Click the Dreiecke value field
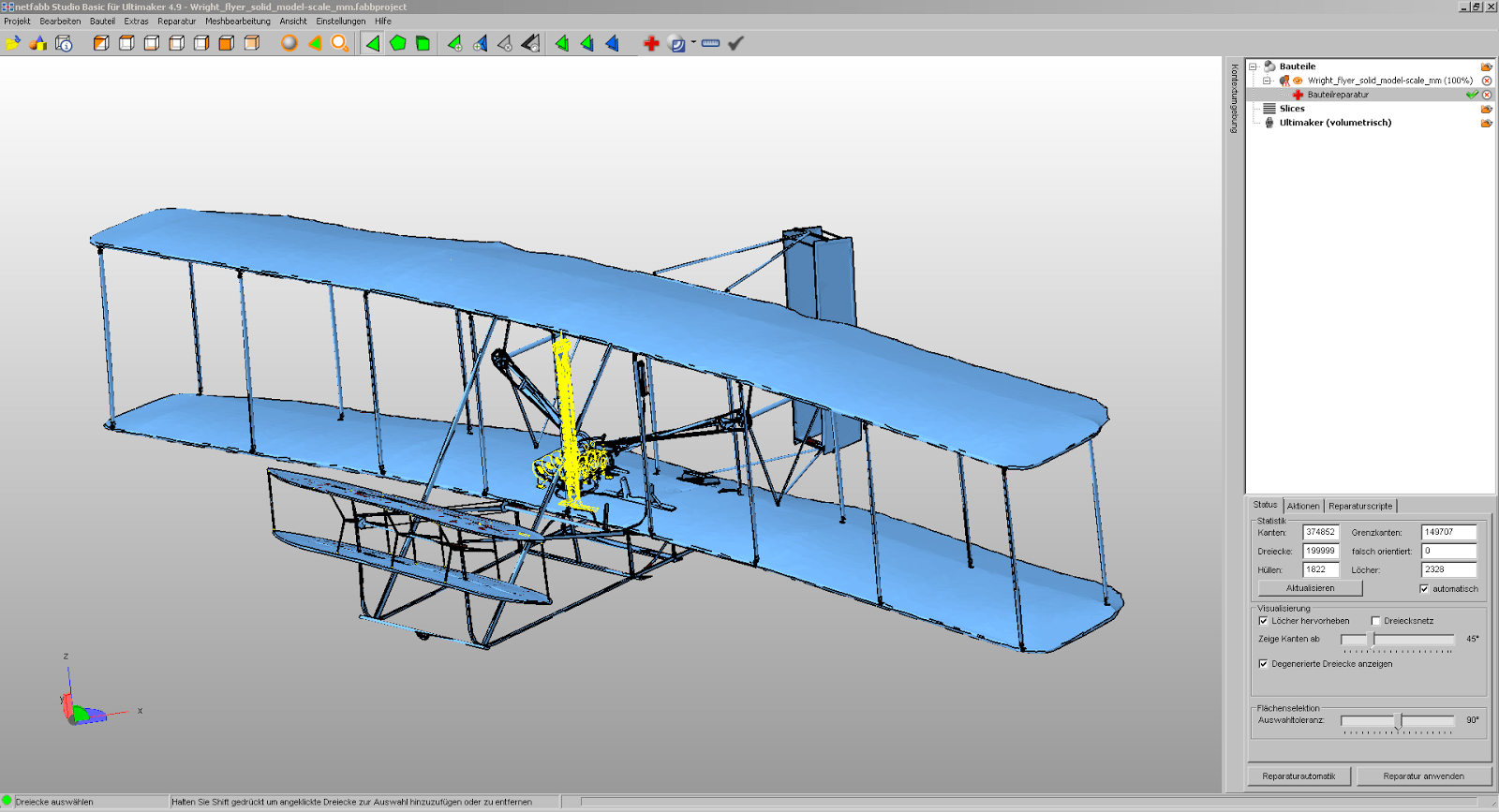Viewport: 1499px width, 812px height. pos(1321,551)
